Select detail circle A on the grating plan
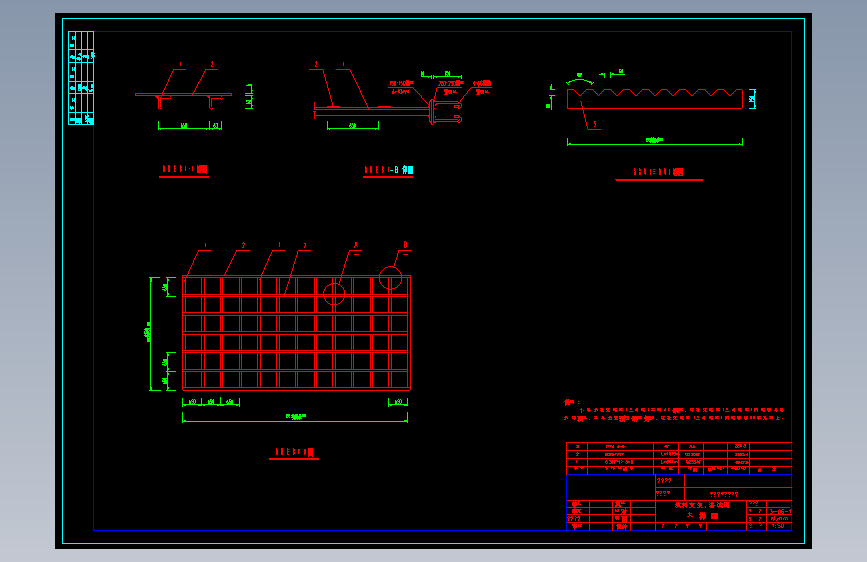The width and height of the screenshot is (867, 562). pyautogui.click(x=334, y=294)
